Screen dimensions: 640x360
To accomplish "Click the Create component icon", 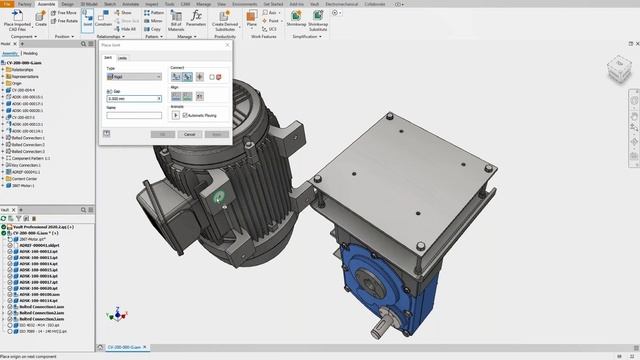I will coord(40,16).
